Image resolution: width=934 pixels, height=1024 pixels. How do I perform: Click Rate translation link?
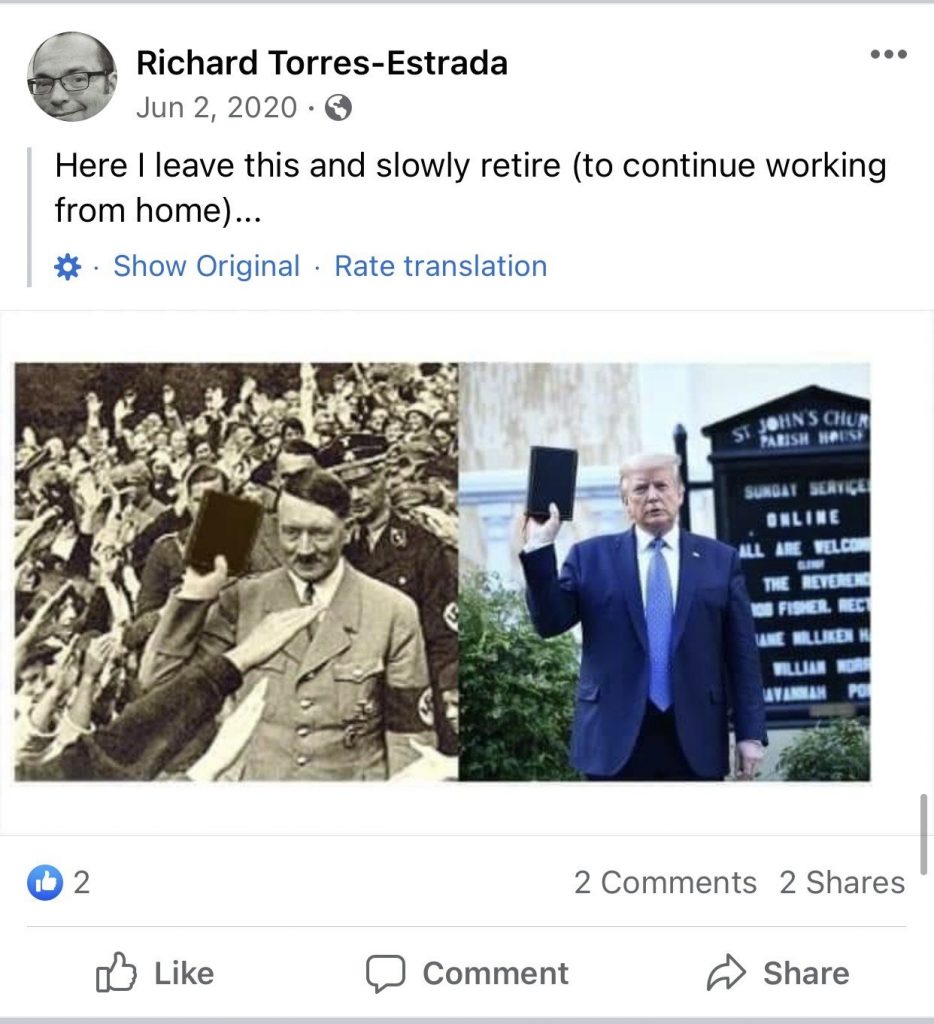click(441, 266)
